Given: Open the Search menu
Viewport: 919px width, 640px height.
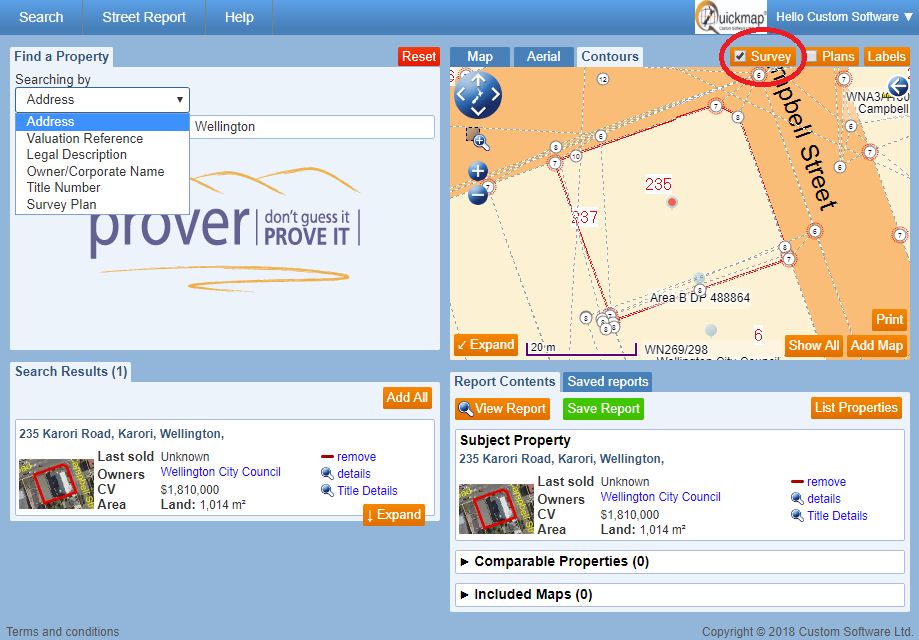Looking at the screenshot, I should [x=41, y=17].
